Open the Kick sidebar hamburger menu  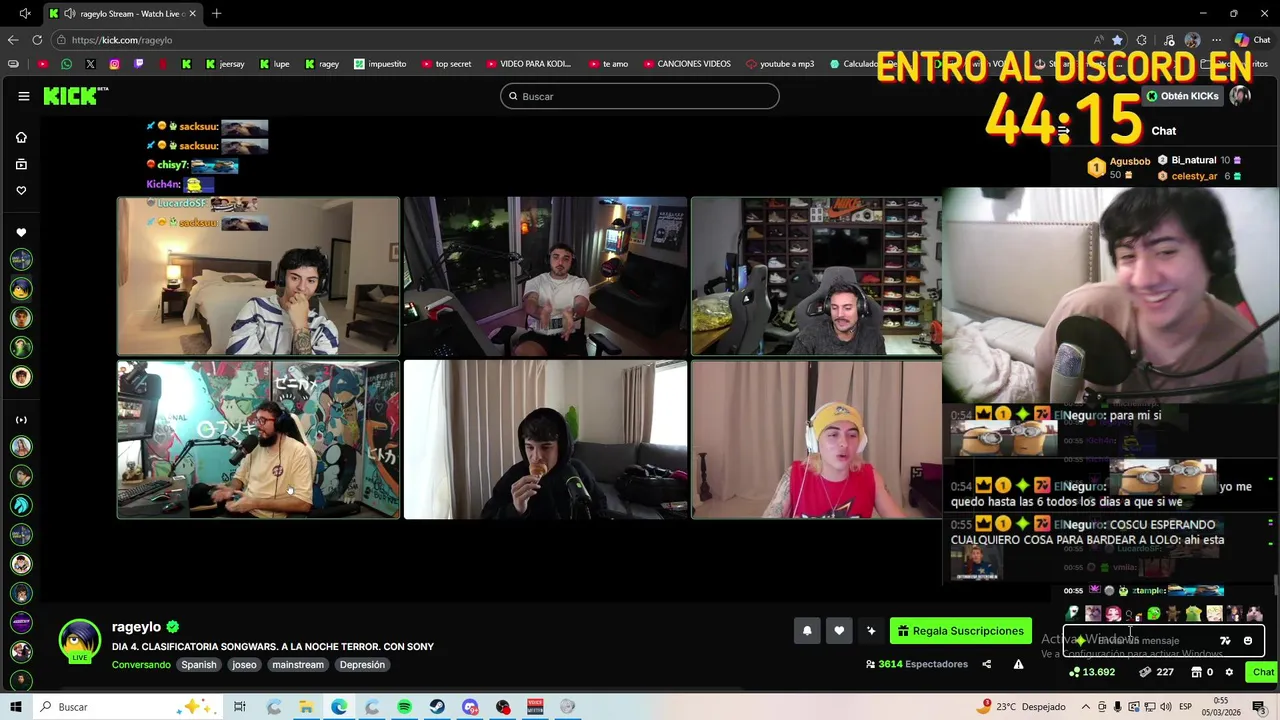(23, 96)
